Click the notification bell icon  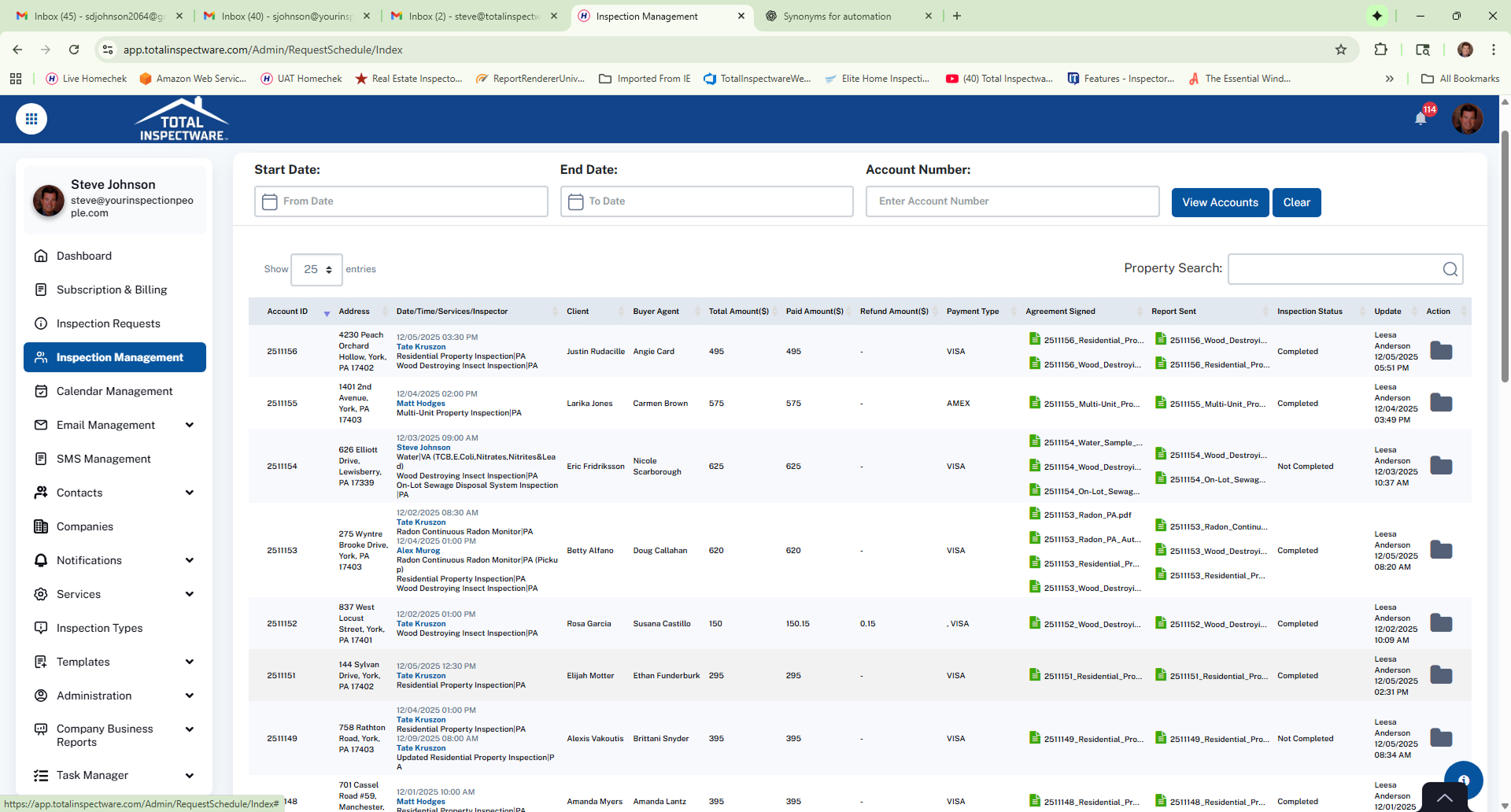[1420, 119]
